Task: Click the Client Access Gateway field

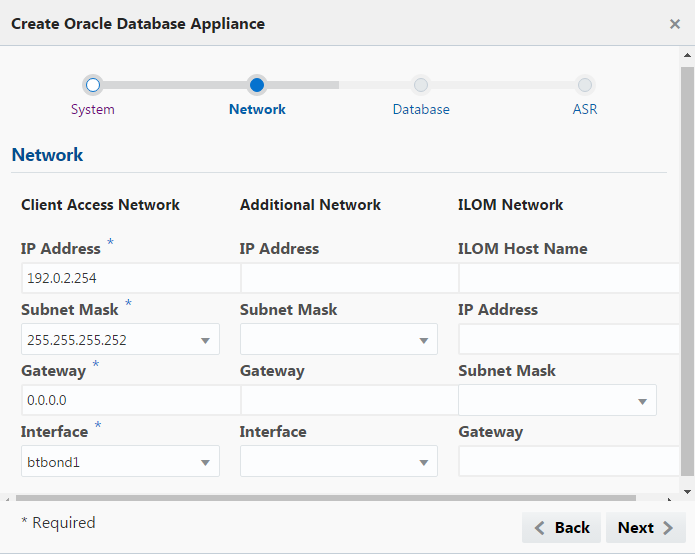Action: tap(130, 401)
